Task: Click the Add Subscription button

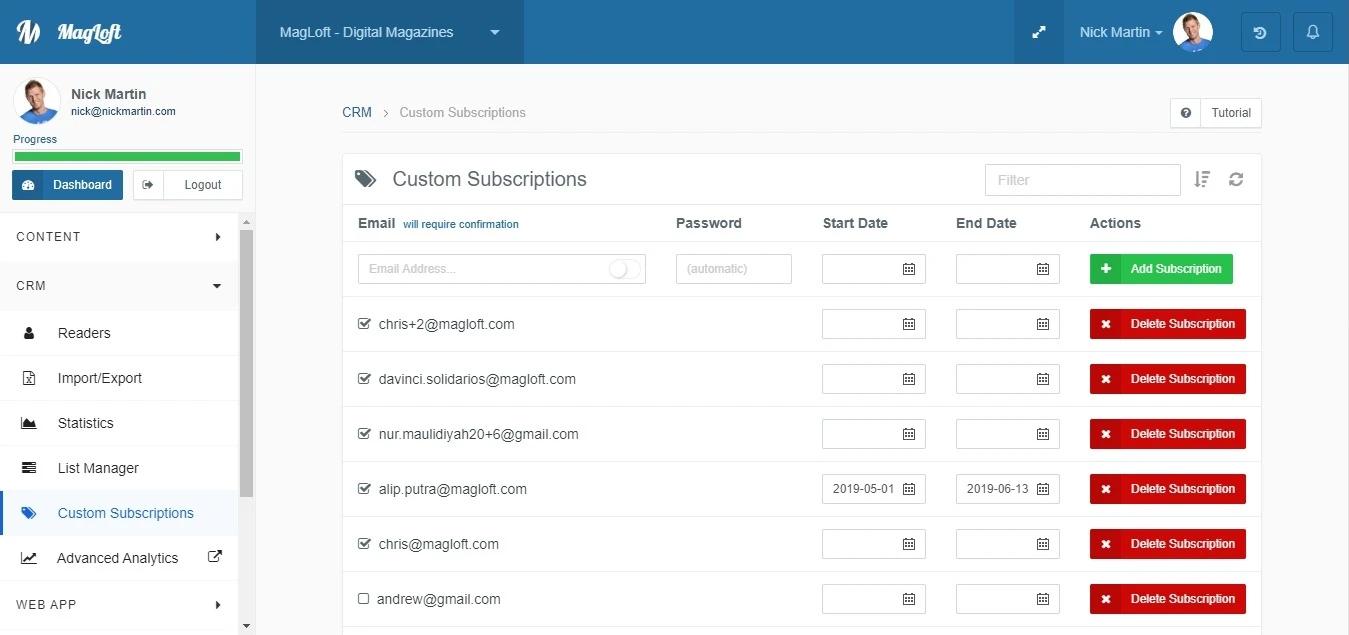Action: pyautogui.click(x=1161, y=269)
